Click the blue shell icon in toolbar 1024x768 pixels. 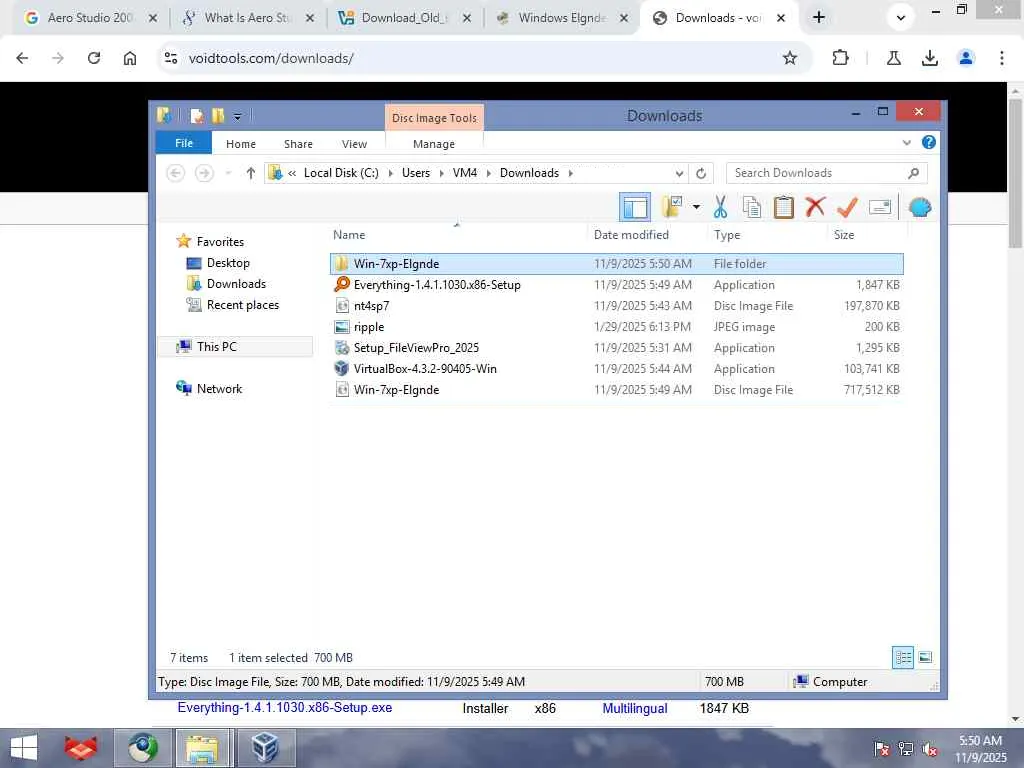[x=920, y=207]
